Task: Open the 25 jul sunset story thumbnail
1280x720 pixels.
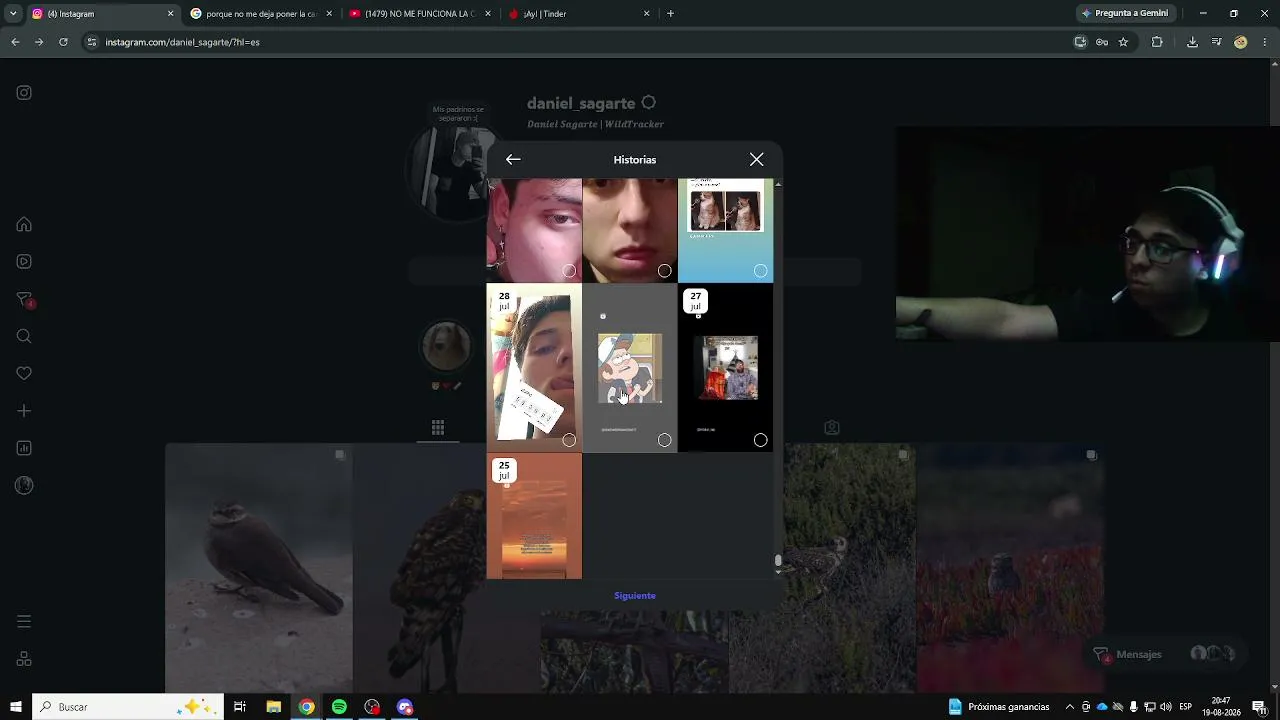Action: point(534,516)
